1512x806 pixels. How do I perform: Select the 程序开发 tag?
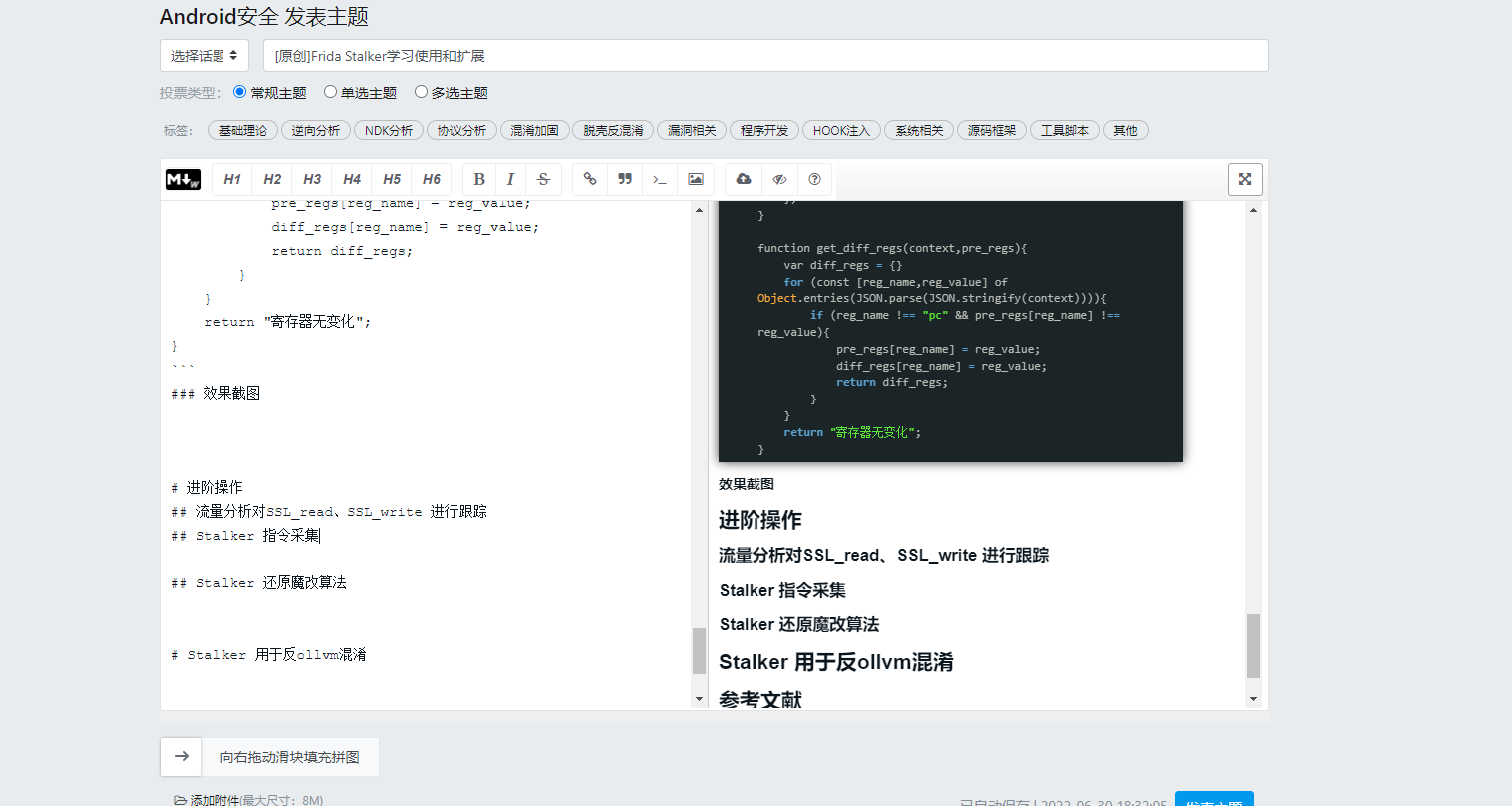tap(764, 130)
